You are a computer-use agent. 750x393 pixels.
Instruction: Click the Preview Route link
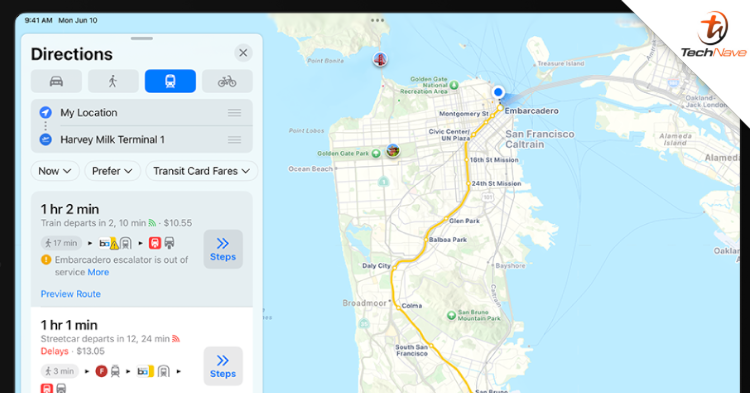point(70,294)
